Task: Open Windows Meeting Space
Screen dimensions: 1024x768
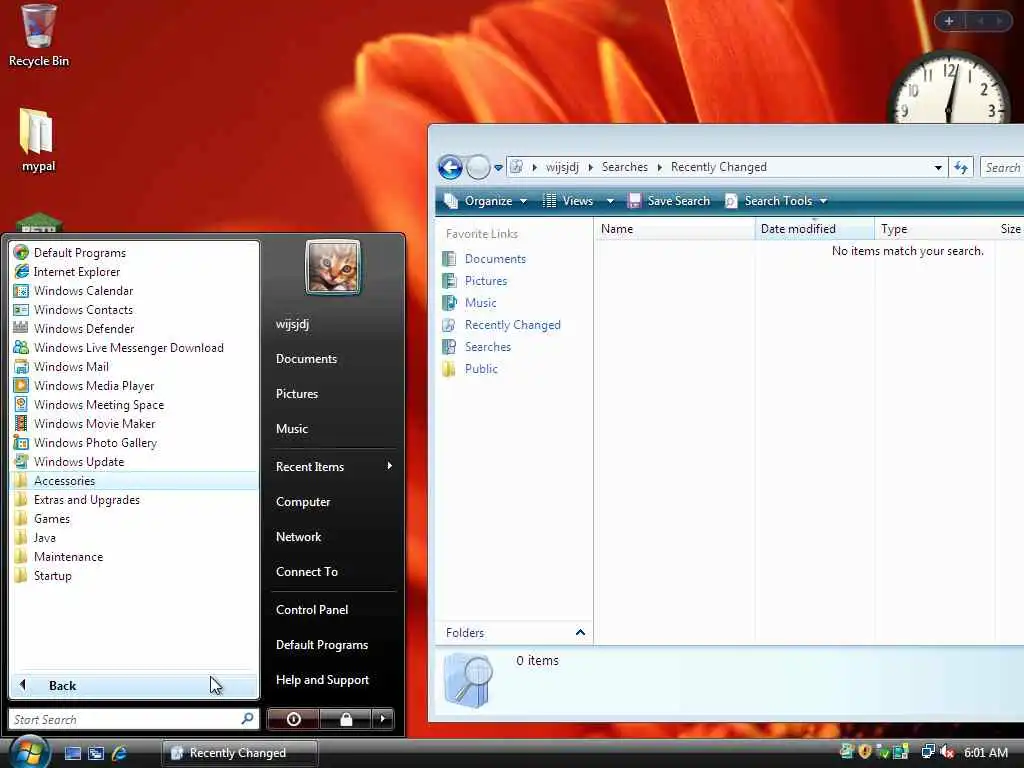Action: coord(135,404)
